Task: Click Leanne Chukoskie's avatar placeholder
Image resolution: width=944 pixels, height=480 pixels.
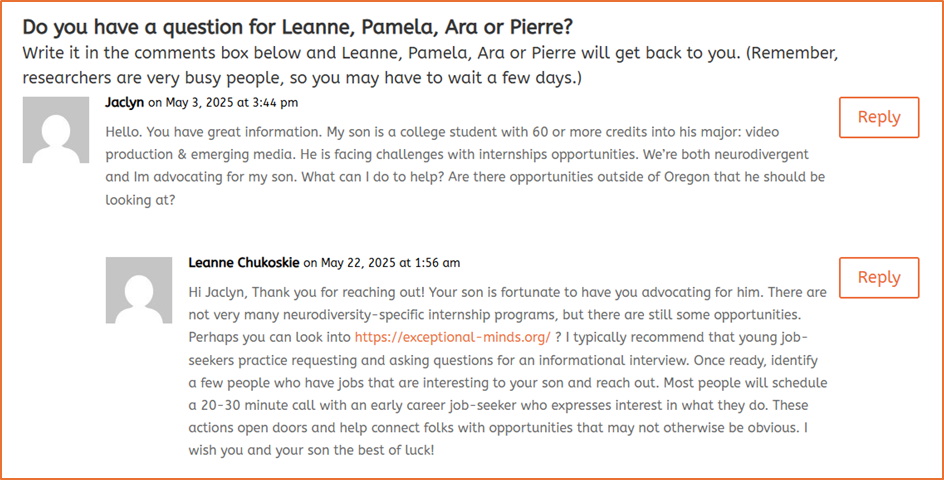Action: pos(139,290)
